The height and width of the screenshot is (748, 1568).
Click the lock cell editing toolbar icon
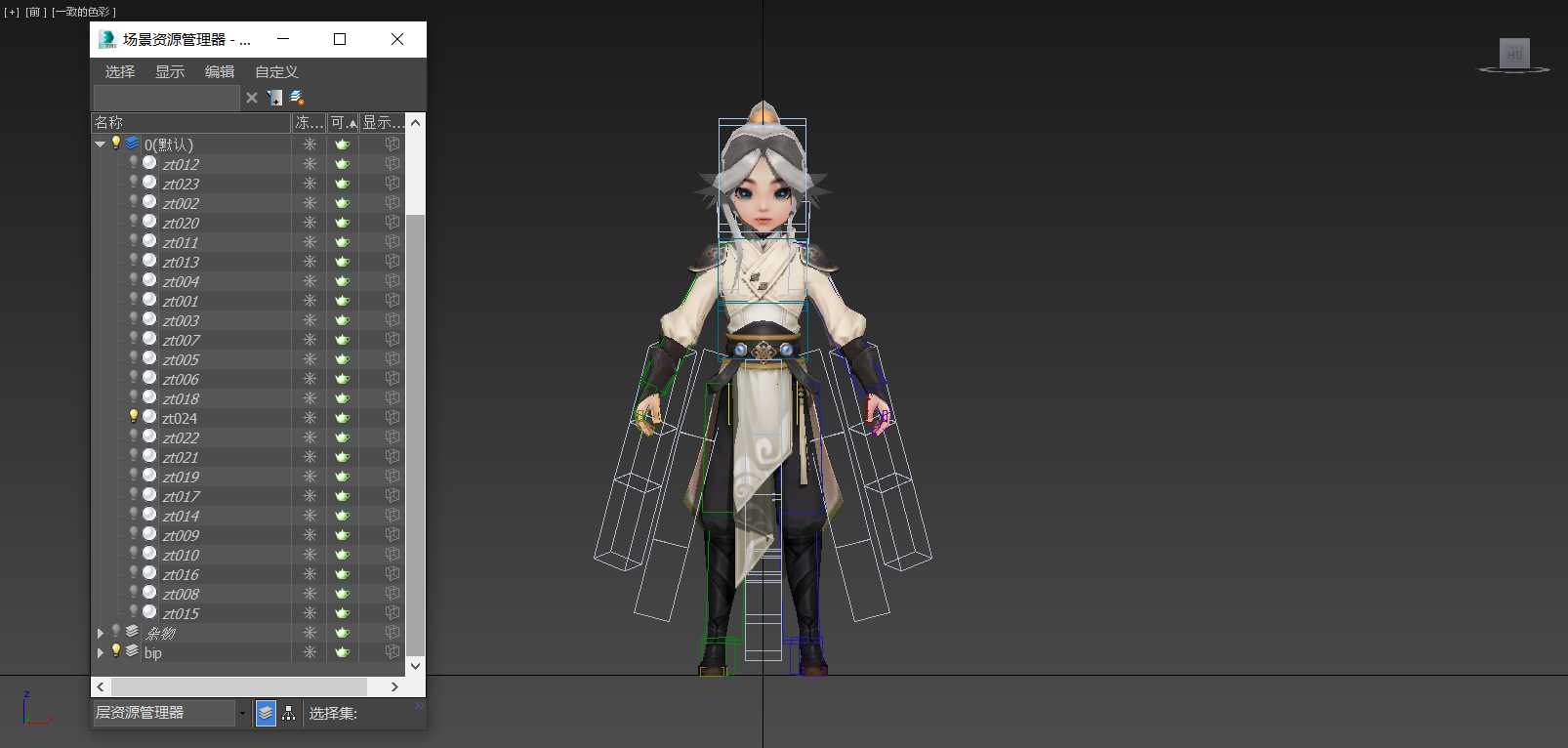pyautogui.click(x=275, y=98)
